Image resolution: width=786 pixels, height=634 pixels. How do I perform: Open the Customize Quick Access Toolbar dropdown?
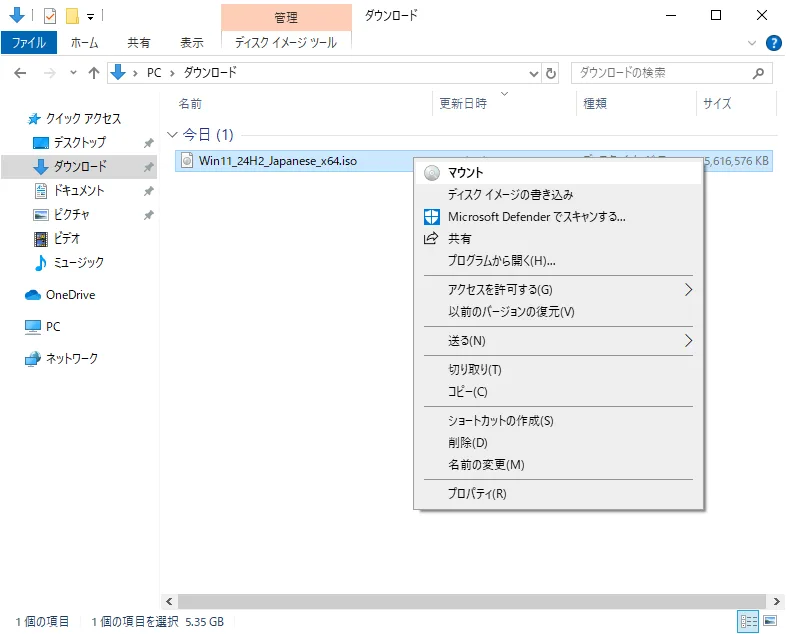click(x=90, y=17)
